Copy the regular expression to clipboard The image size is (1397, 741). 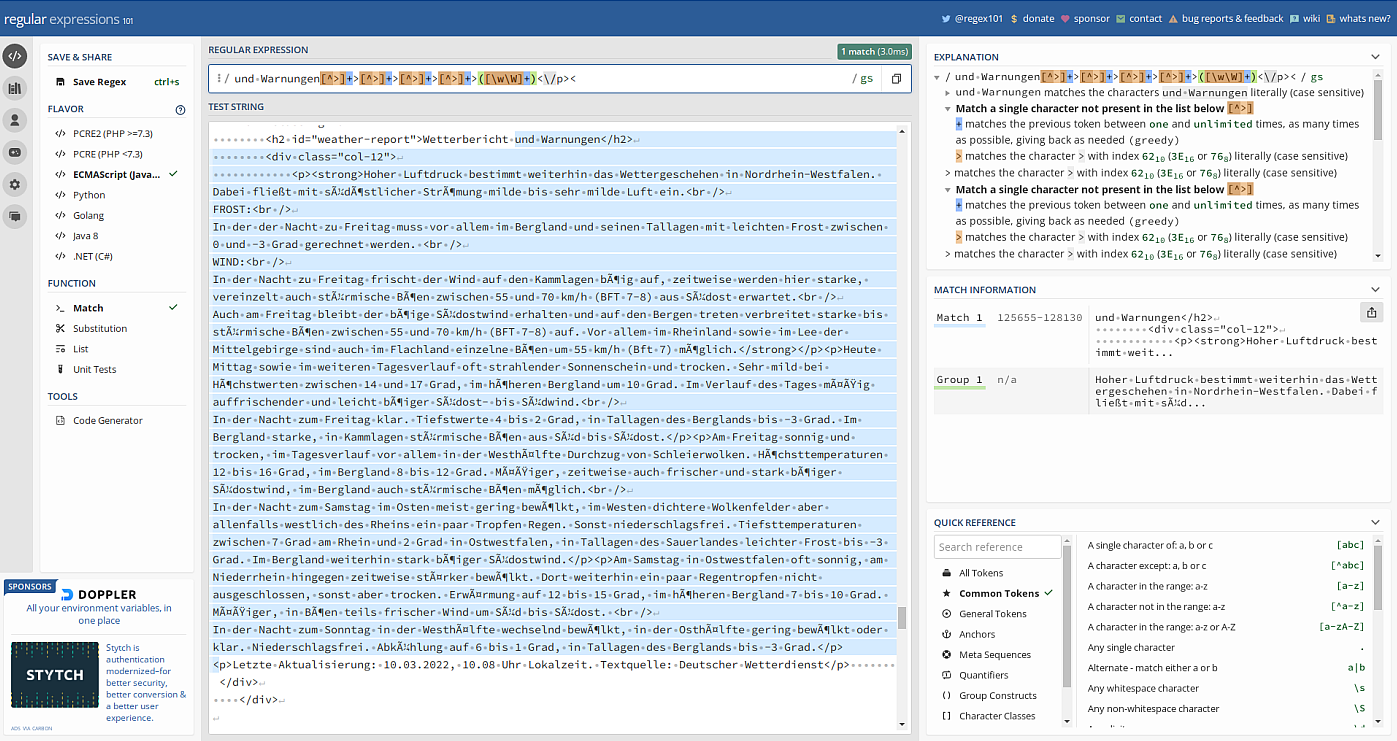pos(896,79)
